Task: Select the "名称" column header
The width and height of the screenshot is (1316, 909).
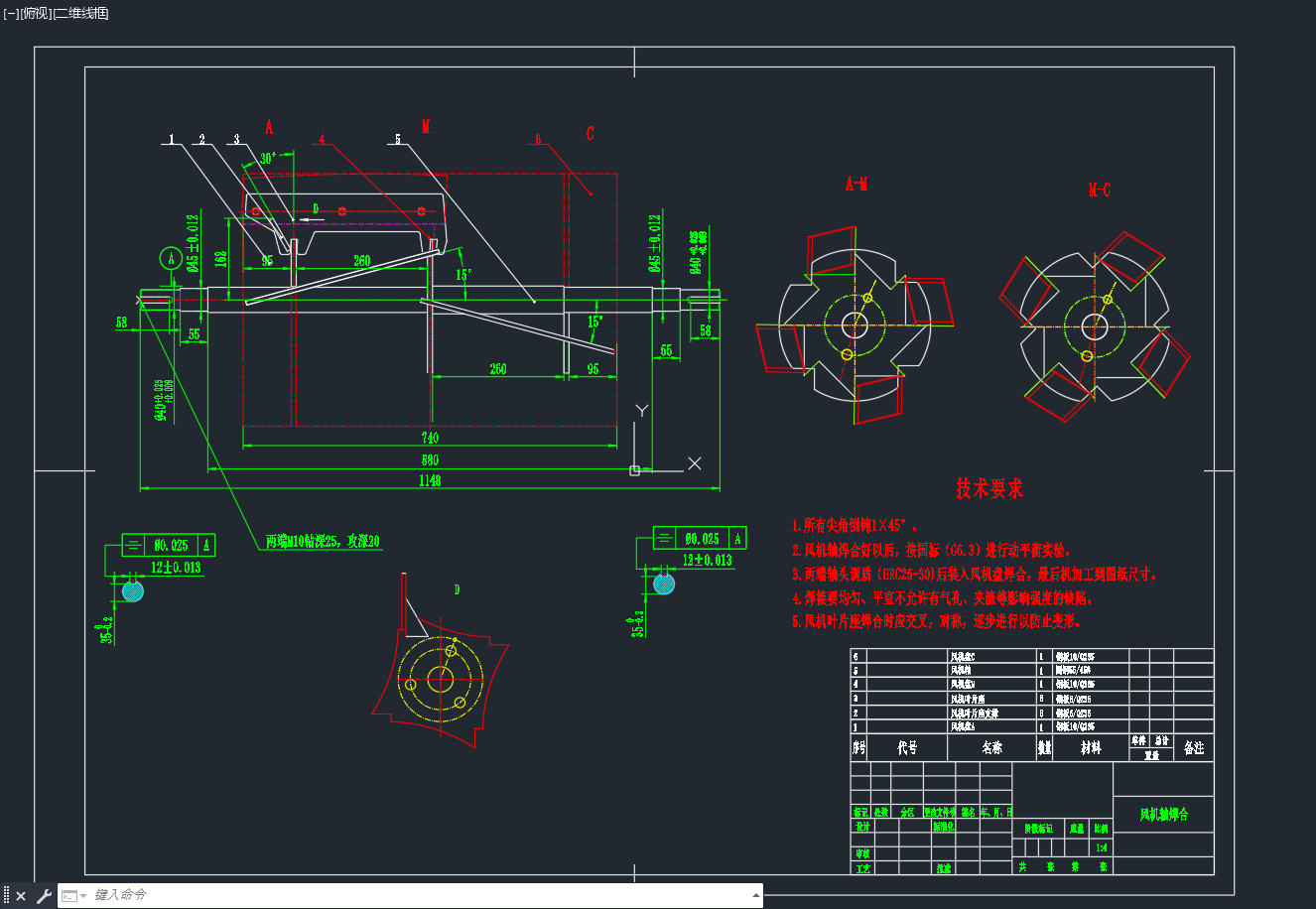Action: [991, 748]
